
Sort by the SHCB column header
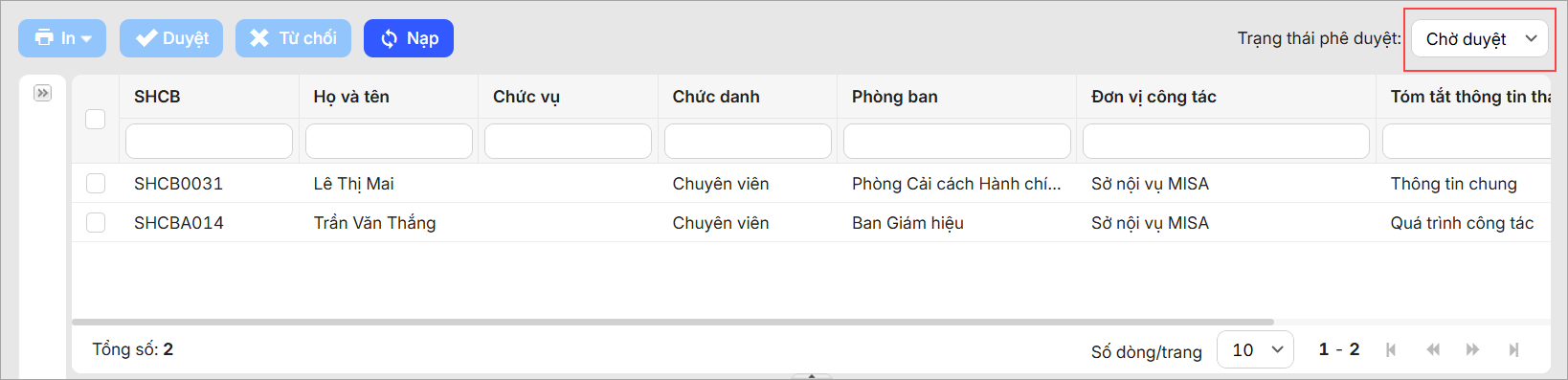pyautogui.click(x=157, y=97)
